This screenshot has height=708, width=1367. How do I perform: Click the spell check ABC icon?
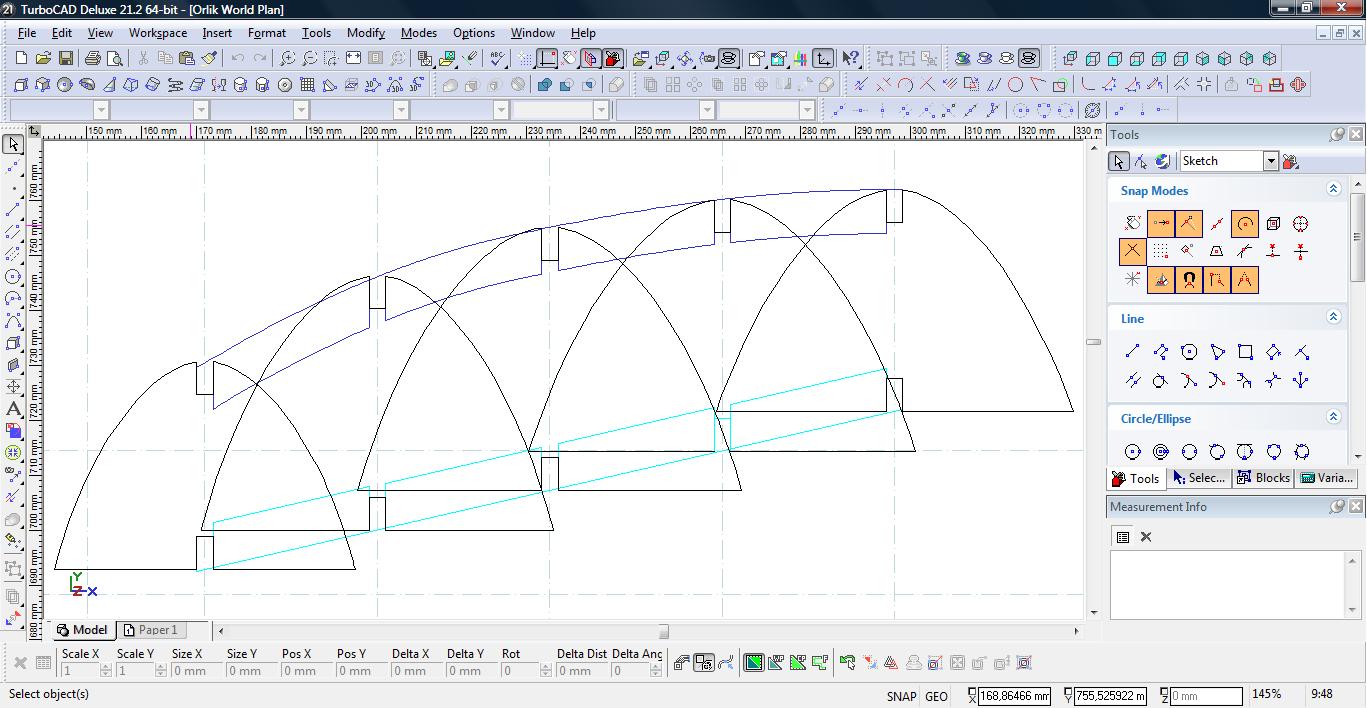coord(497,59)
